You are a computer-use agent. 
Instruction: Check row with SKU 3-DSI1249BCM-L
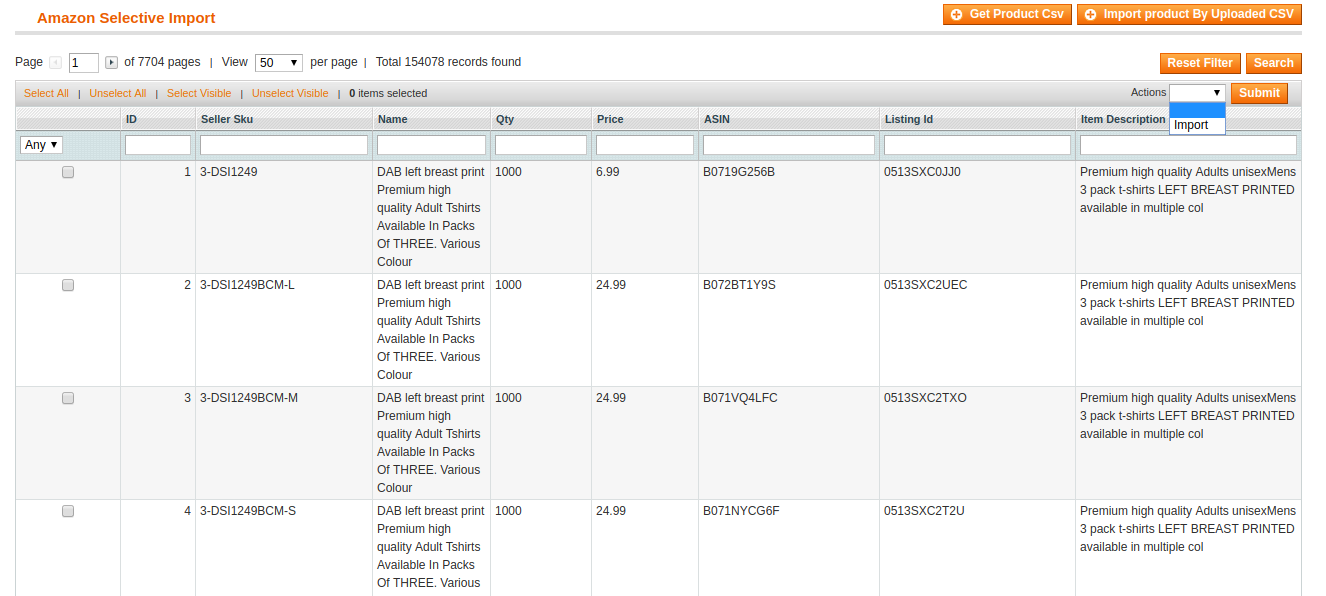click(x=68, y=285)
